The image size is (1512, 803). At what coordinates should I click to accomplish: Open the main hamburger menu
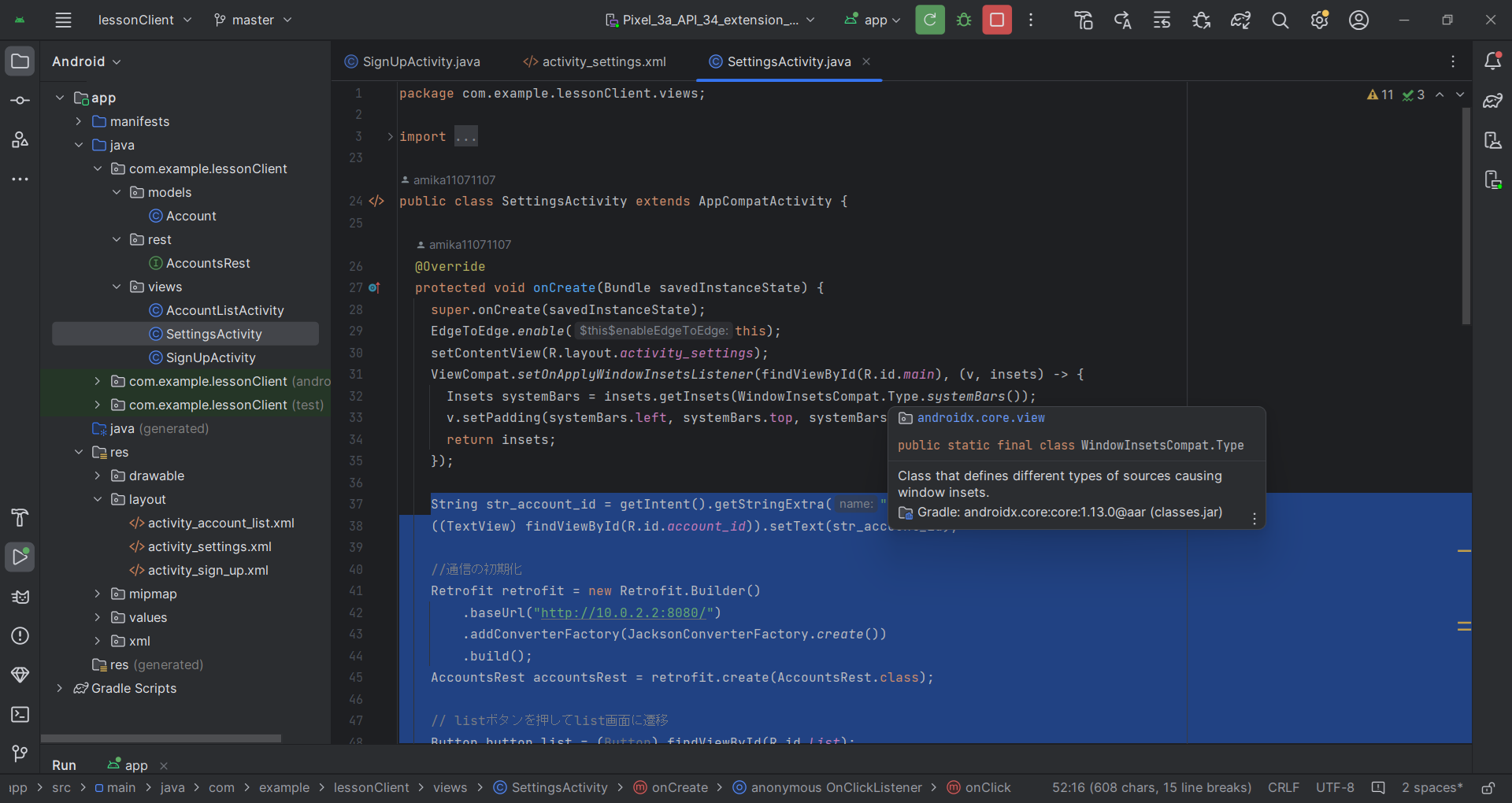click(64, 20)
